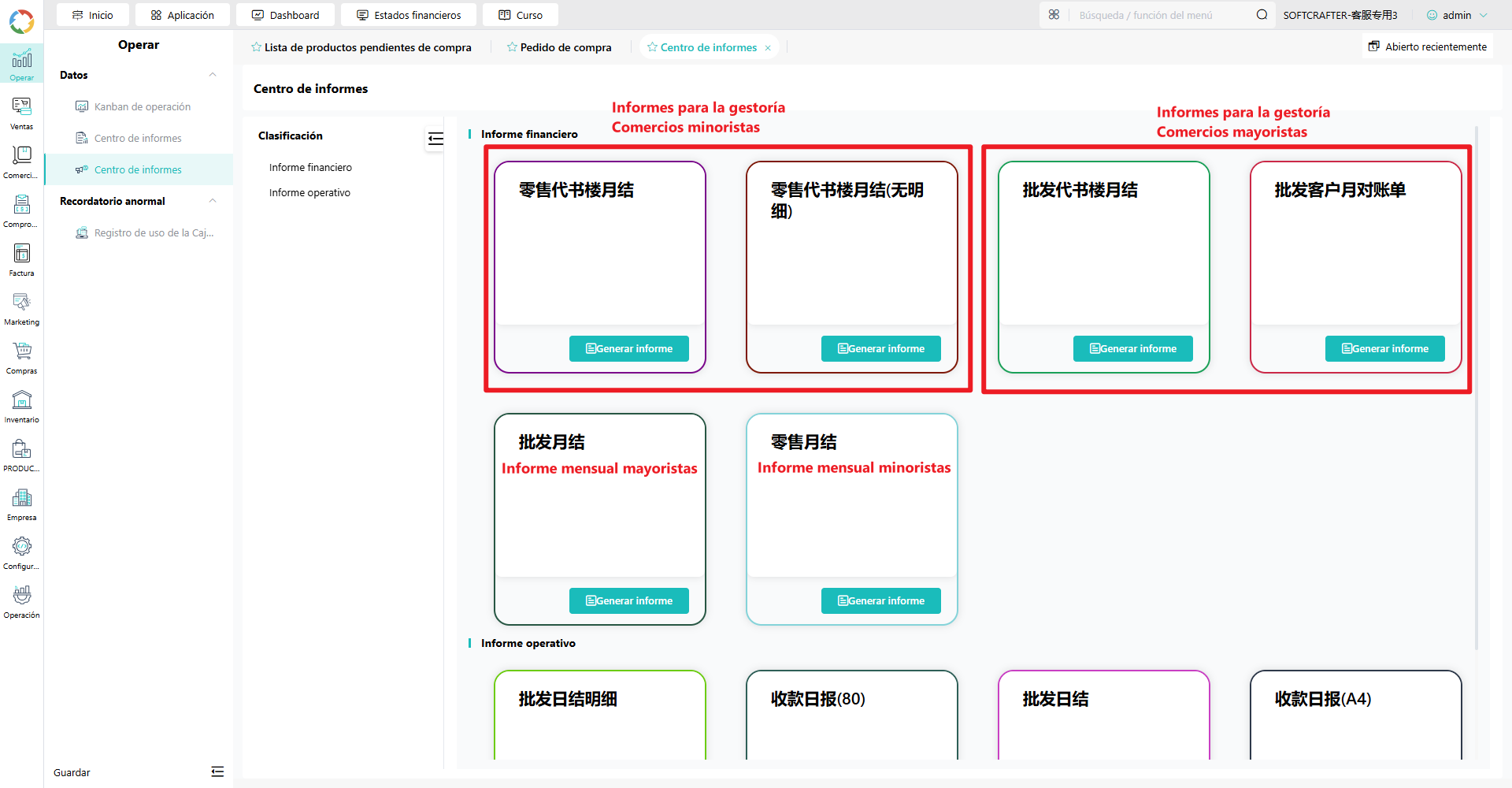1512x788 pixels.
Task: Switch to Lista de productos pendientes tab
Action: (x=361, y=47)
